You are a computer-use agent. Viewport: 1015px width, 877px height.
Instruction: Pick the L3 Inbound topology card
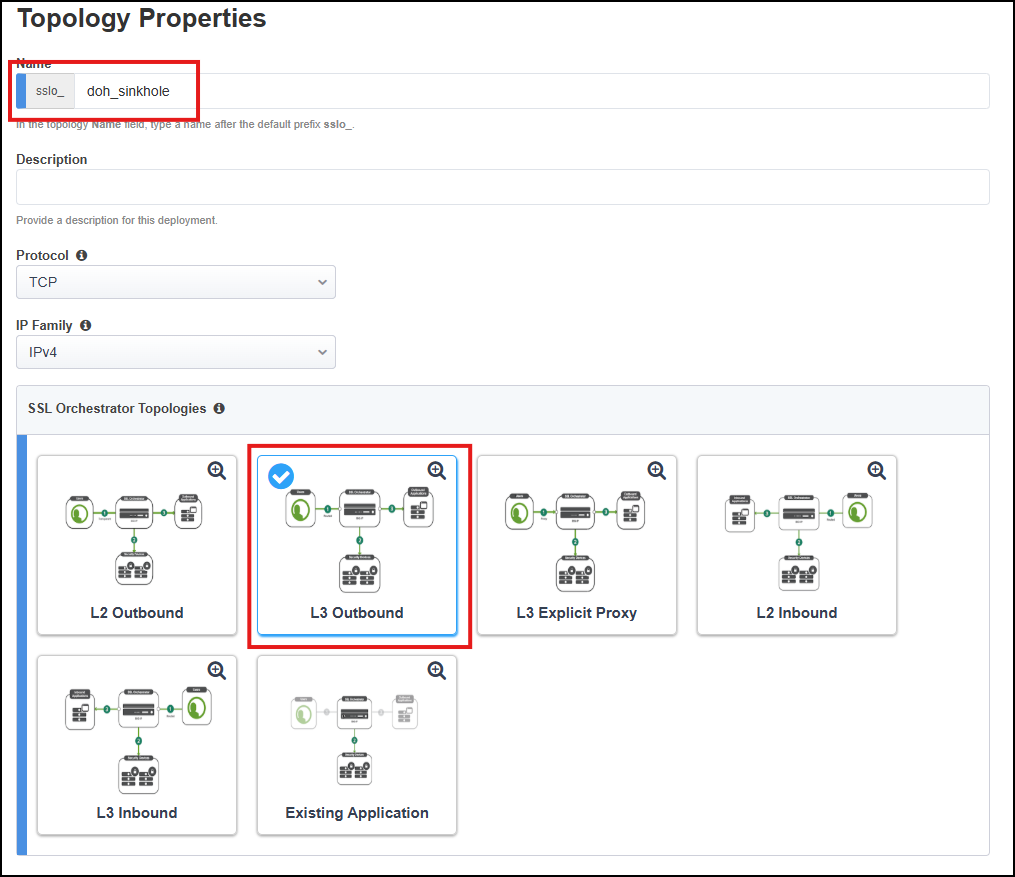click(x=137, y=745)
